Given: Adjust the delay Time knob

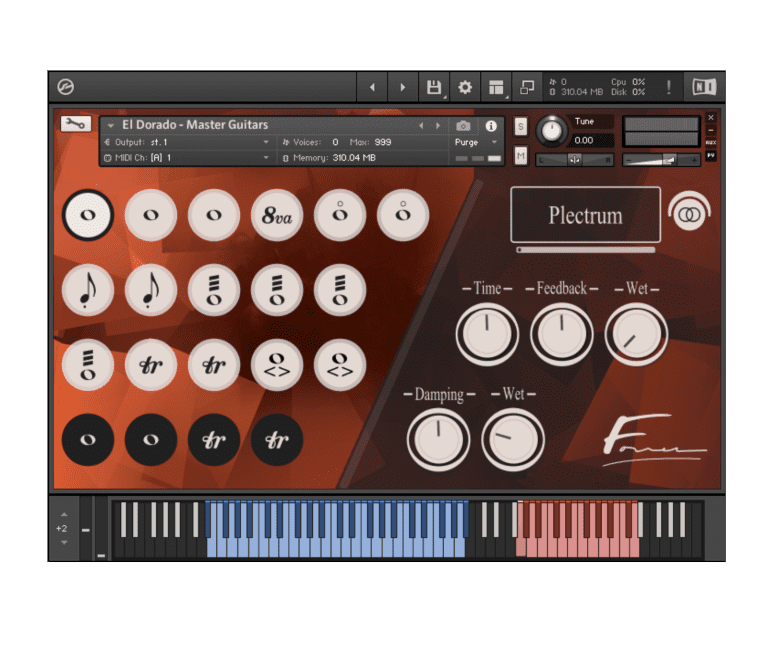Looking at the screenshot, I should tap(487, 334).
